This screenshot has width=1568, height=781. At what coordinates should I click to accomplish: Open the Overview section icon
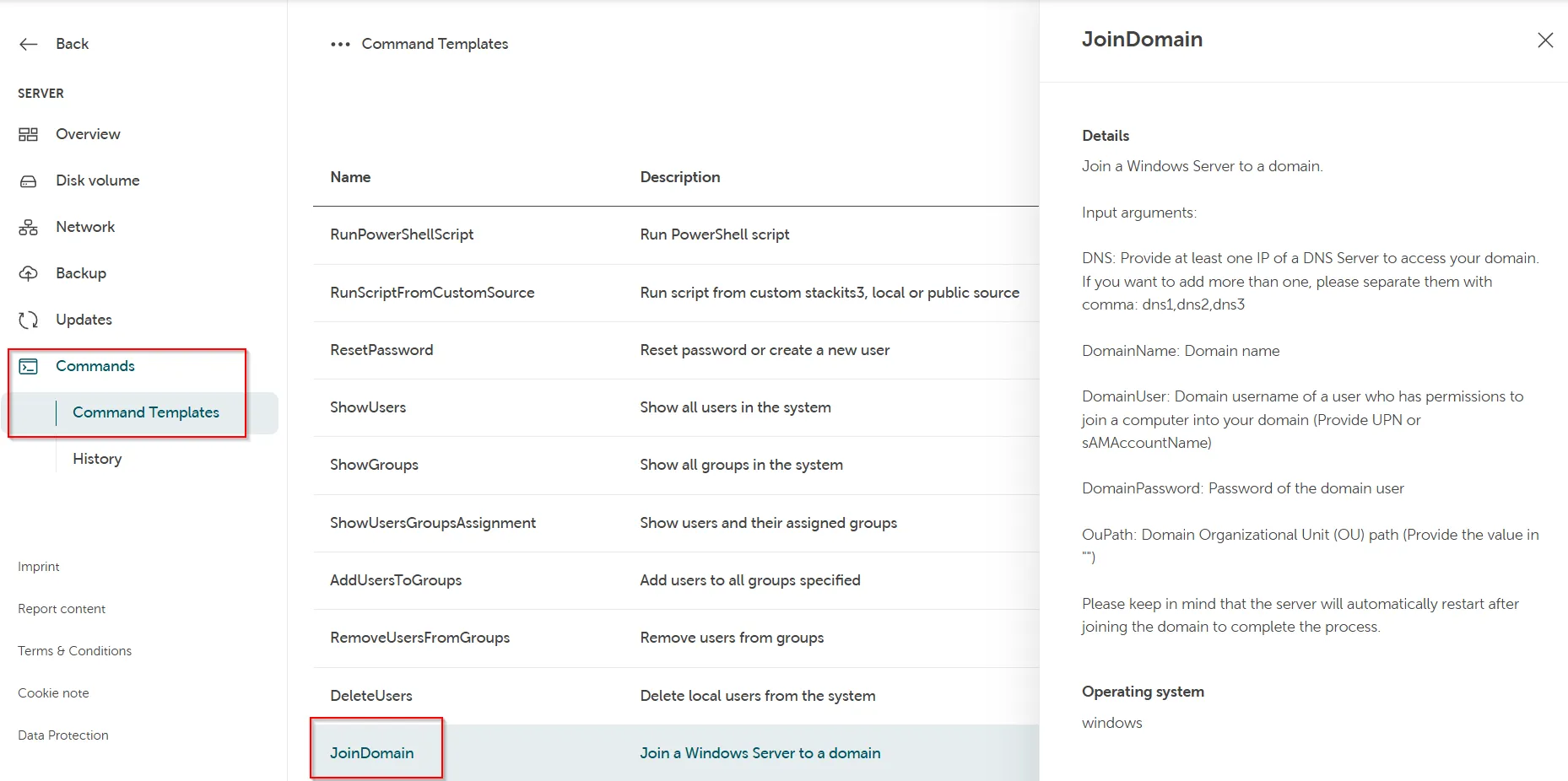point(28,133)
